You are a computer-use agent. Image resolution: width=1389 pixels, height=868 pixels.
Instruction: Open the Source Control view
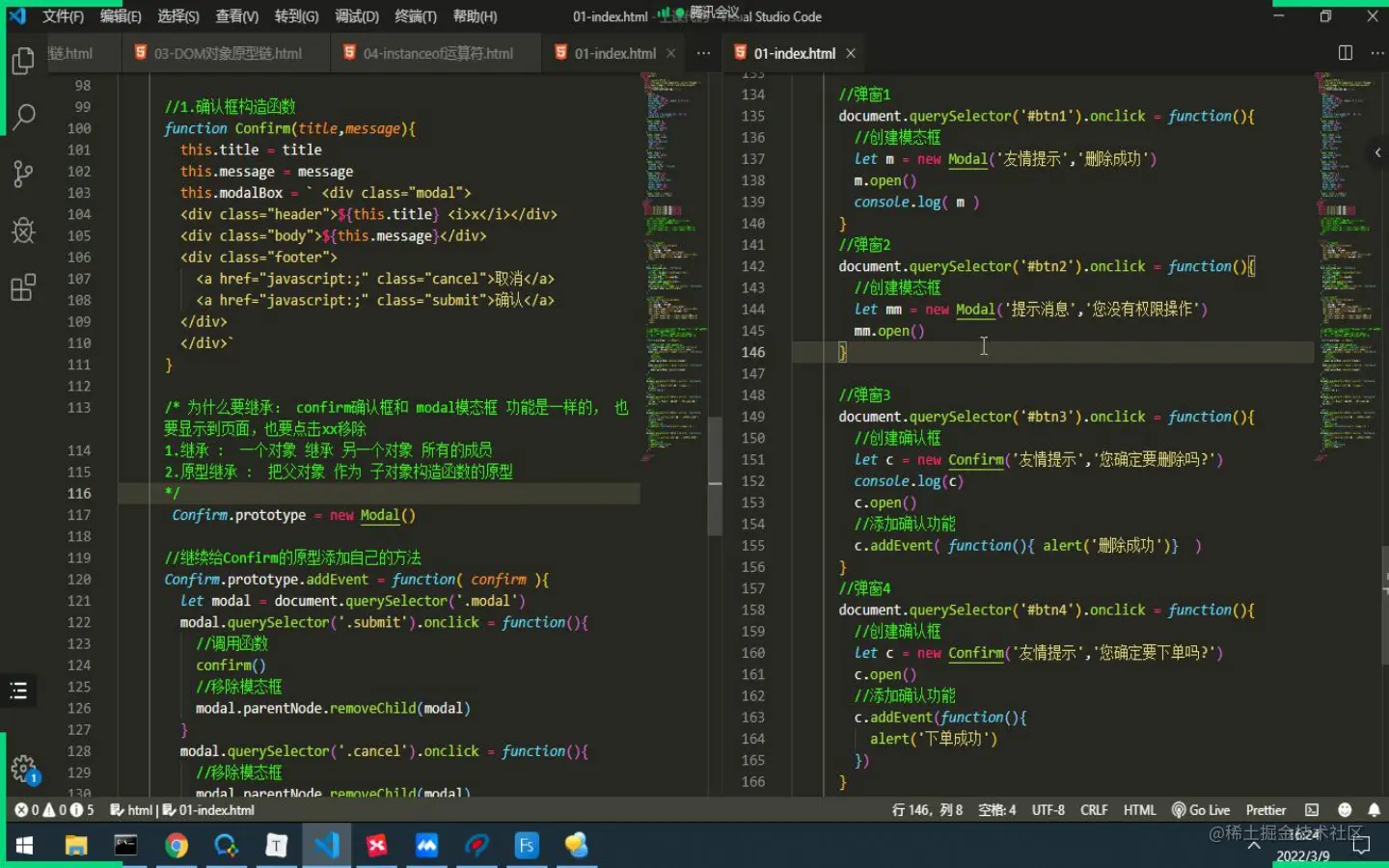pyautogui.click(x=23, y=174)
